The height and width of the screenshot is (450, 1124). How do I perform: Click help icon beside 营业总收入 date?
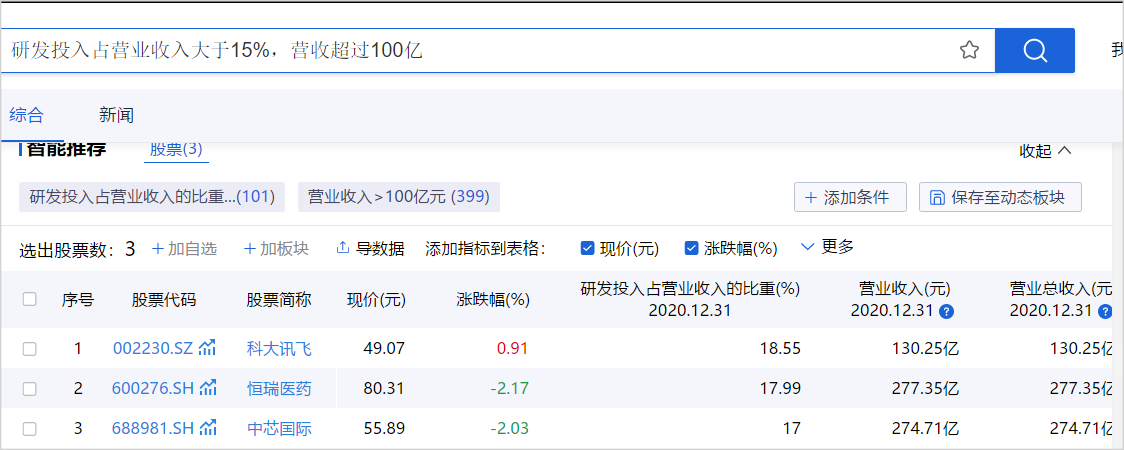(x=1105, y=312)
